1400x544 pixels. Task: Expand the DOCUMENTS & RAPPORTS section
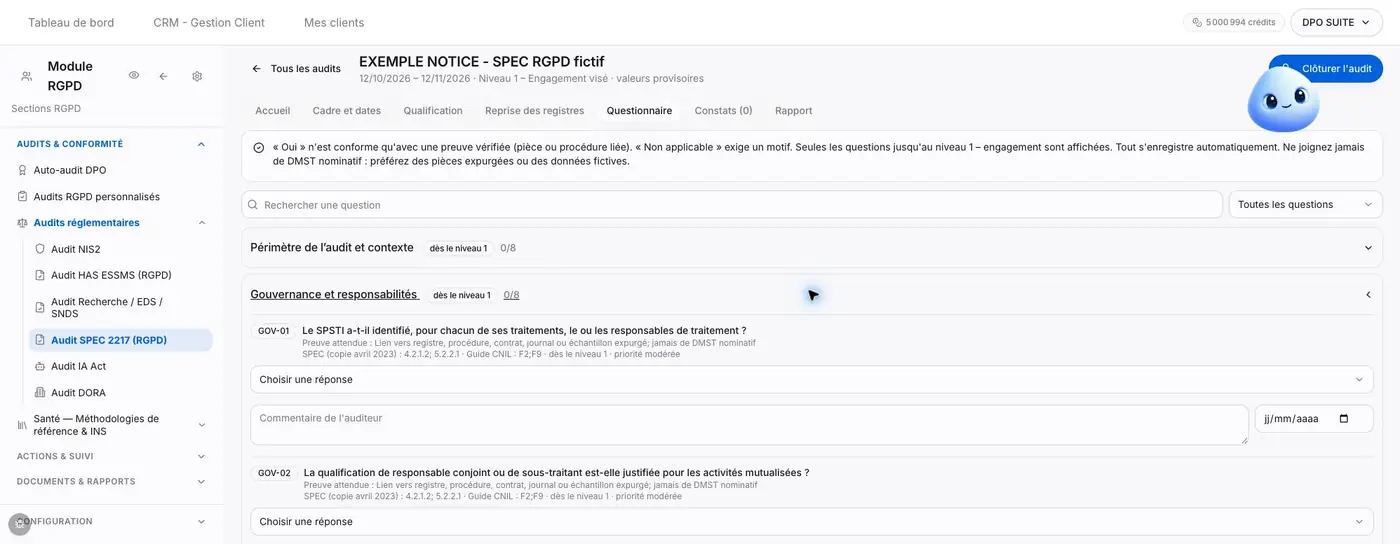201,481
